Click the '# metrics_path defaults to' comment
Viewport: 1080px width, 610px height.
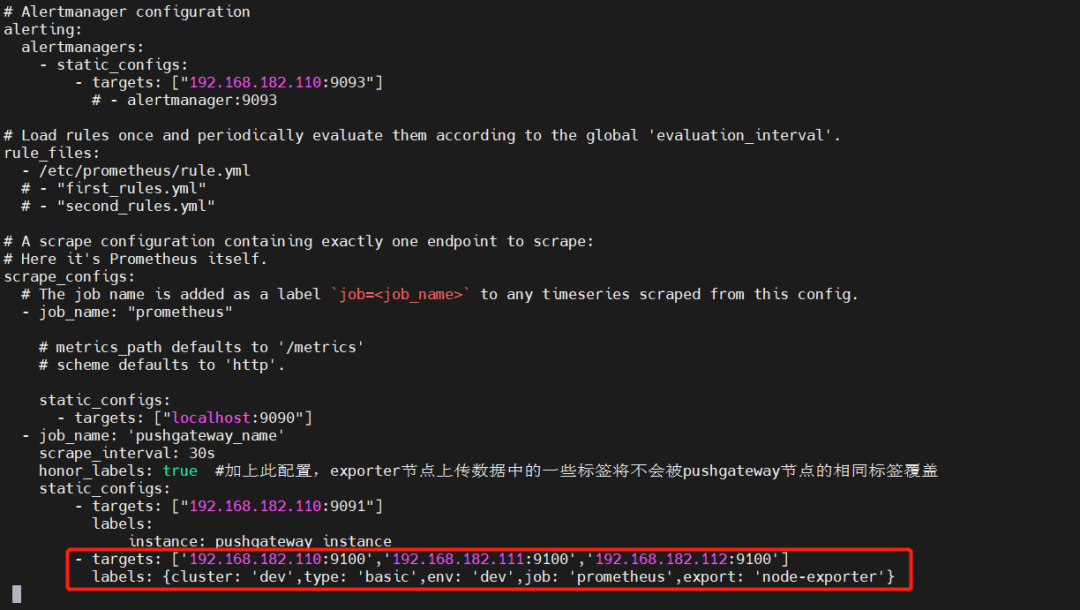(x=201, y=348)
